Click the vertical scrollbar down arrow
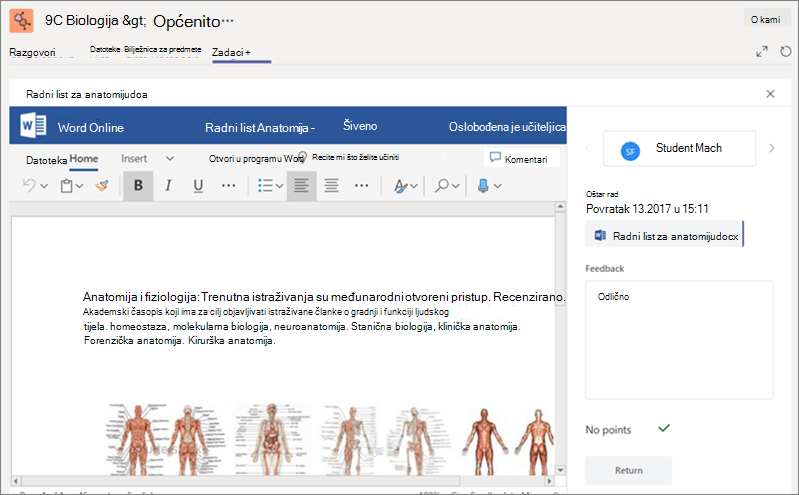This screenshot has height=495, width=799. tap(560, 470)
